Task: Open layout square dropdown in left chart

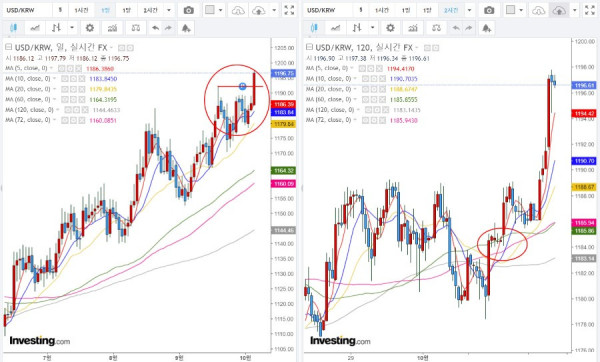Action: click(x=220, y=10)
